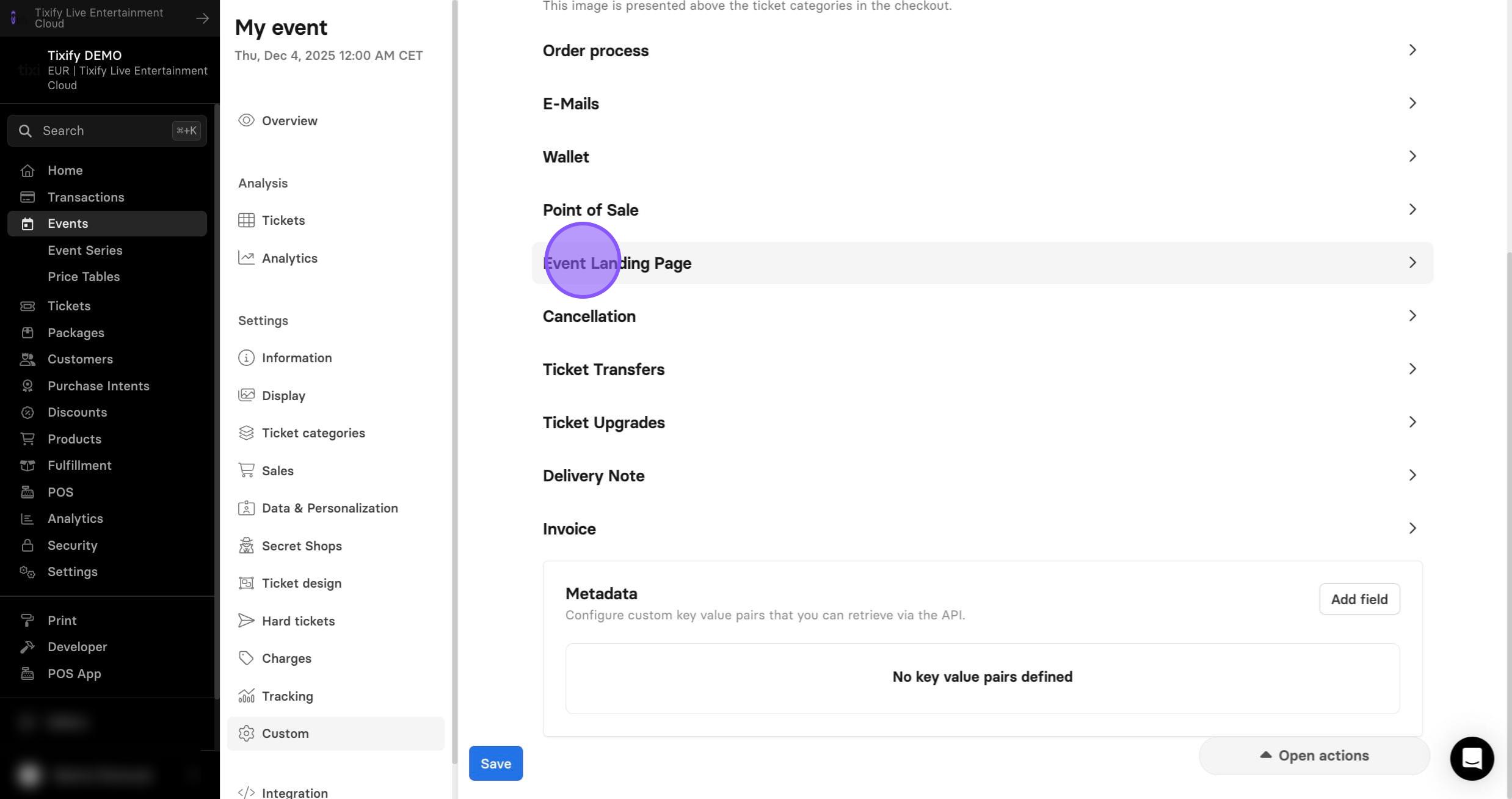This screenshot has width=1512, height=799.
Task: Click the Hard tickets paper-plane icon
Action: click(x=246, y=621)
